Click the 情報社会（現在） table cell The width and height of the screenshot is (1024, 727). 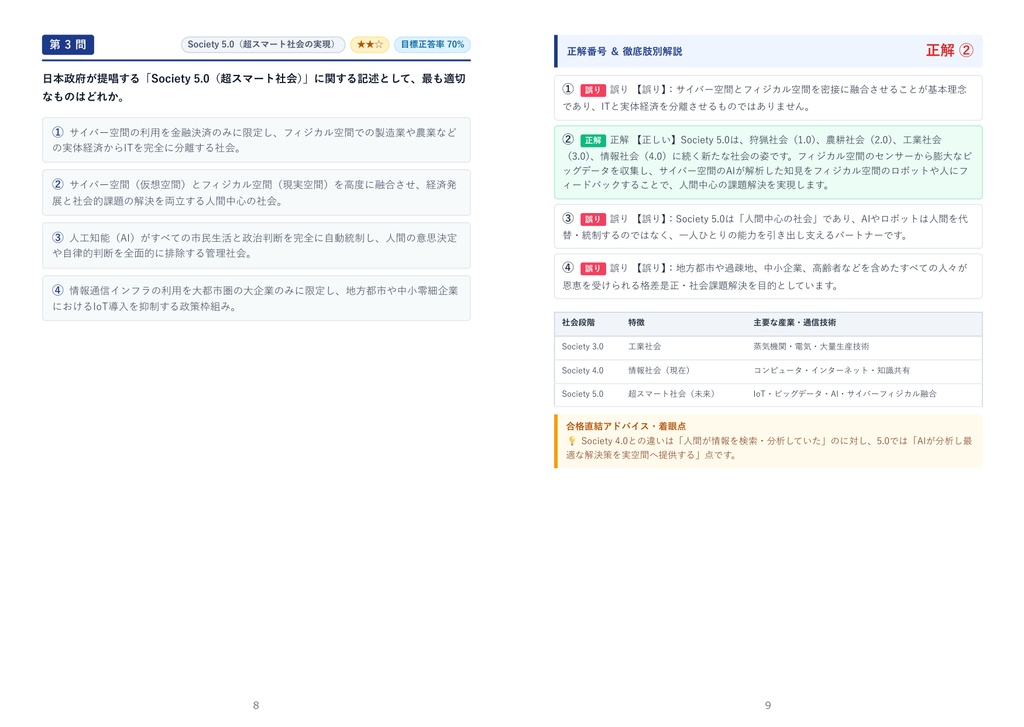click(x=659, y=370)
